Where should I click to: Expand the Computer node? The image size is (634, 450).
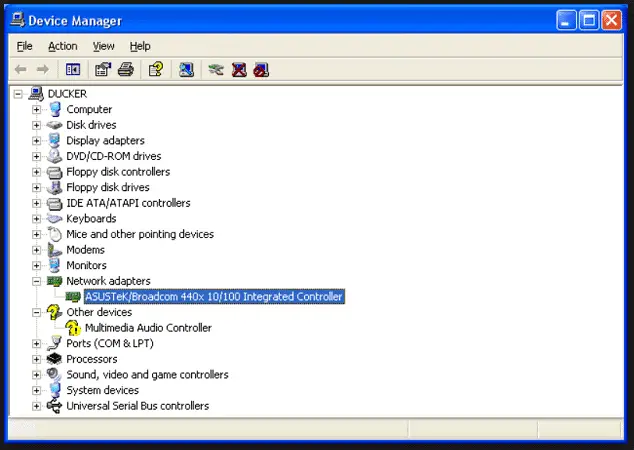[36, 110]
